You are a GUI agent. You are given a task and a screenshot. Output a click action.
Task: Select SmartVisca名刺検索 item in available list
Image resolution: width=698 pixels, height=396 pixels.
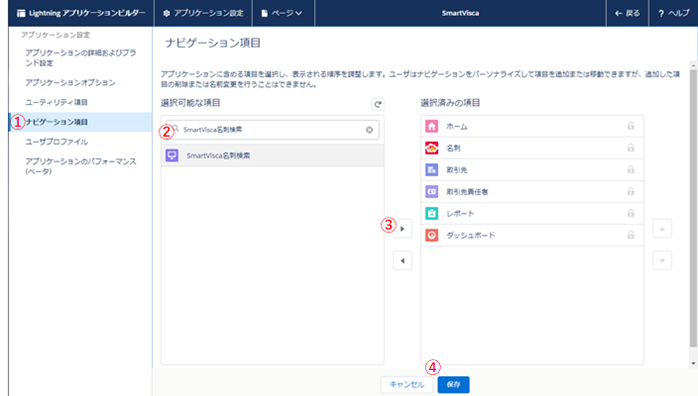point(272,155)
